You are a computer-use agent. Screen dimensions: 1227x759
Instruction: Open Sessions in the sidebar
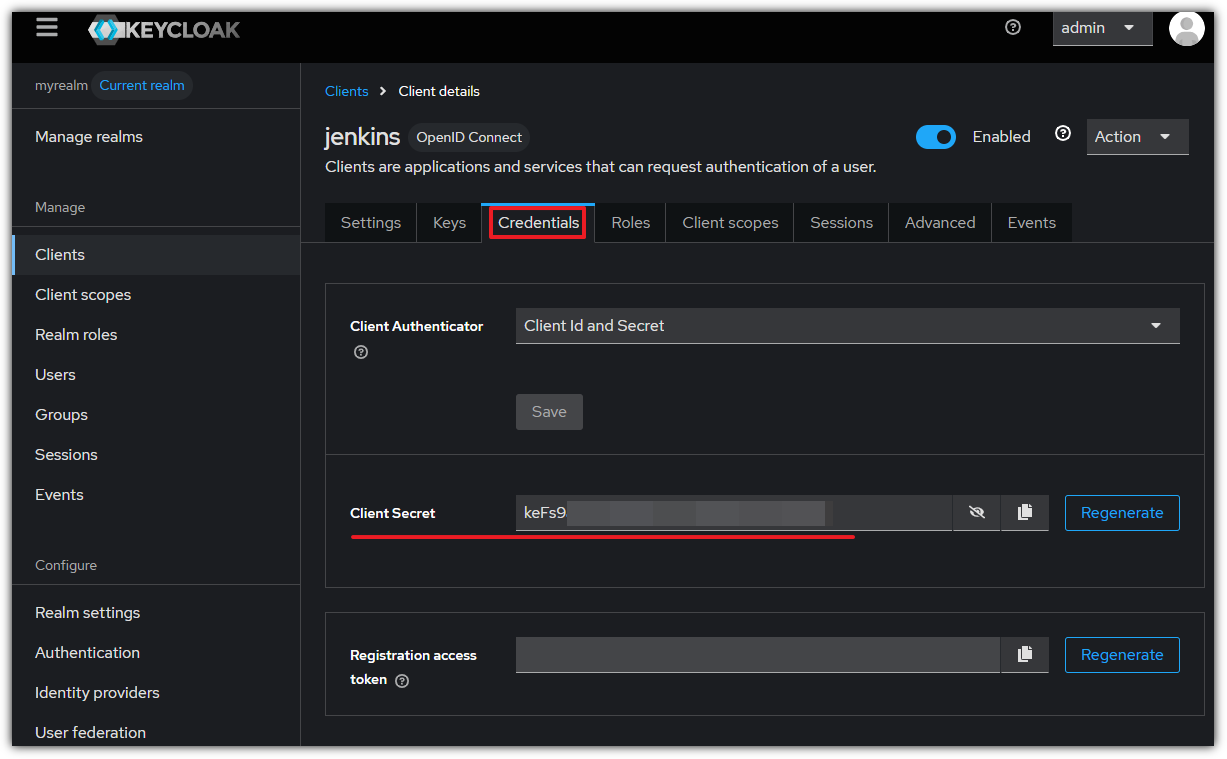pos(156,455)
